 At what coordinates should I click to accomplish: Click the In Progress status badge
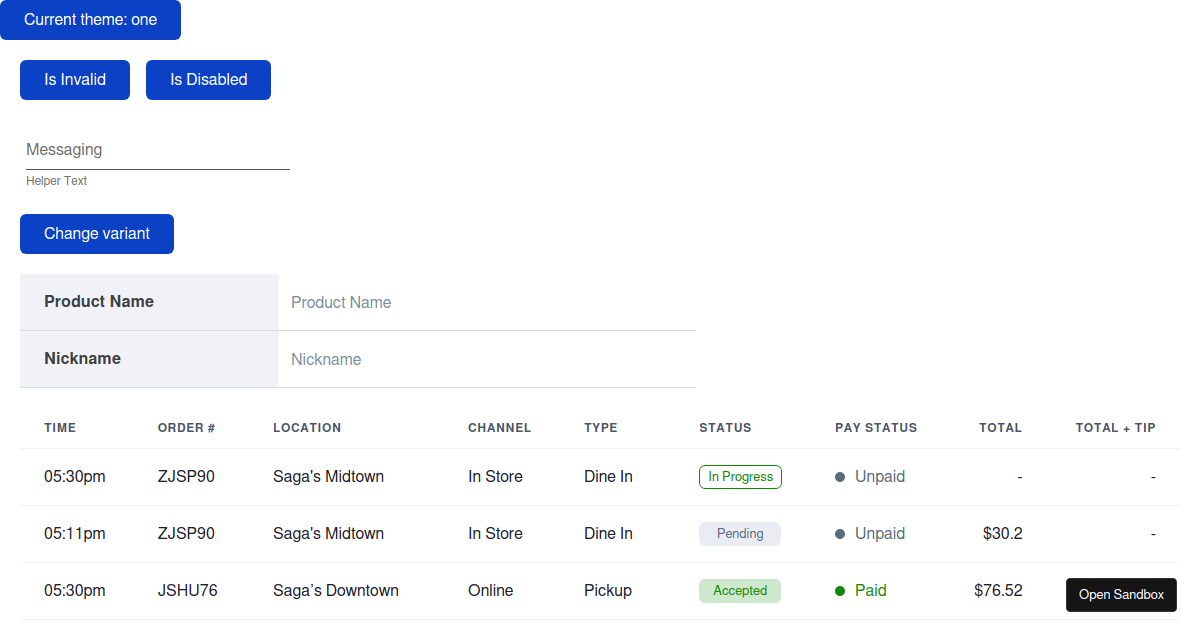pyautogui.click(x=740, y=477)
